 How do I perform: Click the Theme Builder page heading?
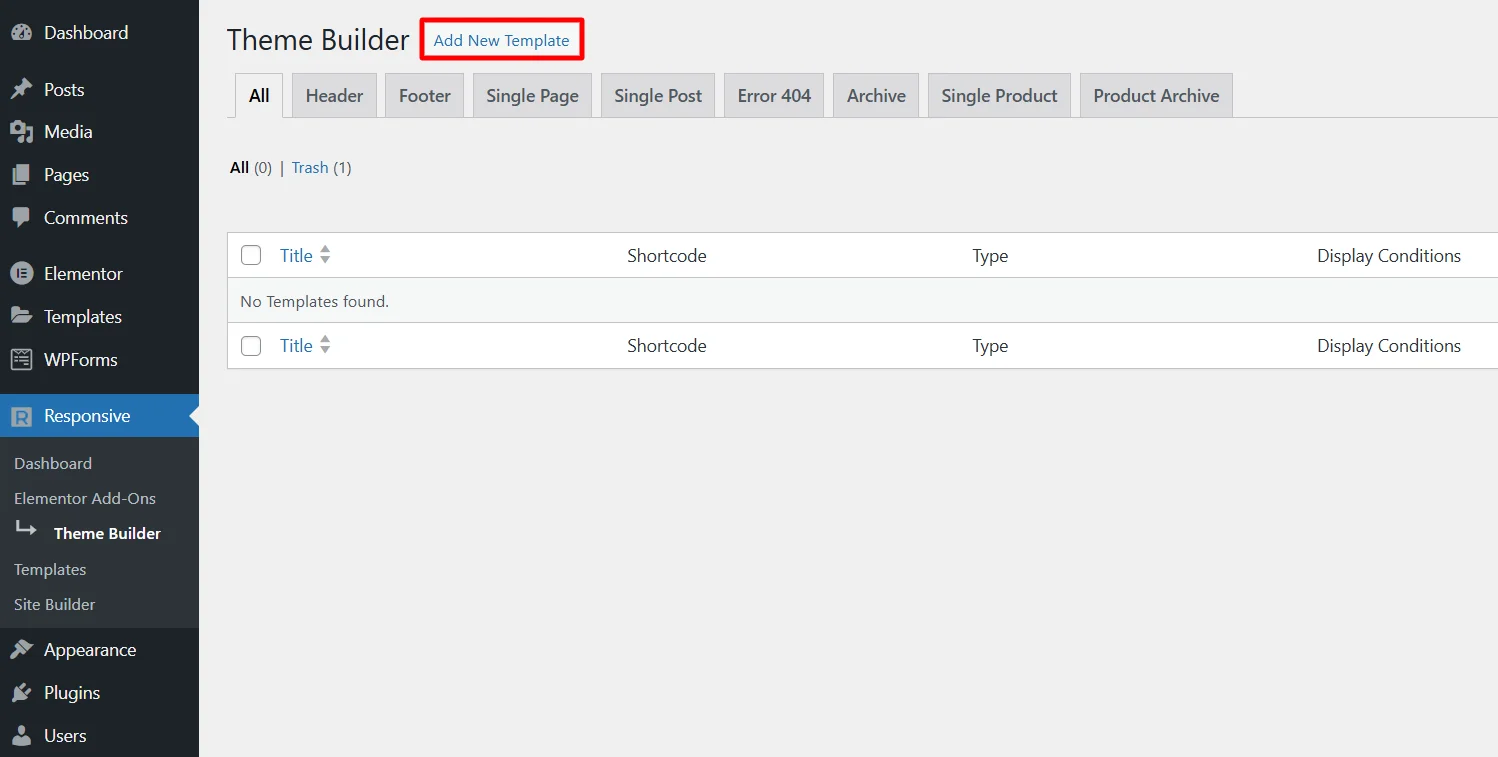(x=318, y=40)
